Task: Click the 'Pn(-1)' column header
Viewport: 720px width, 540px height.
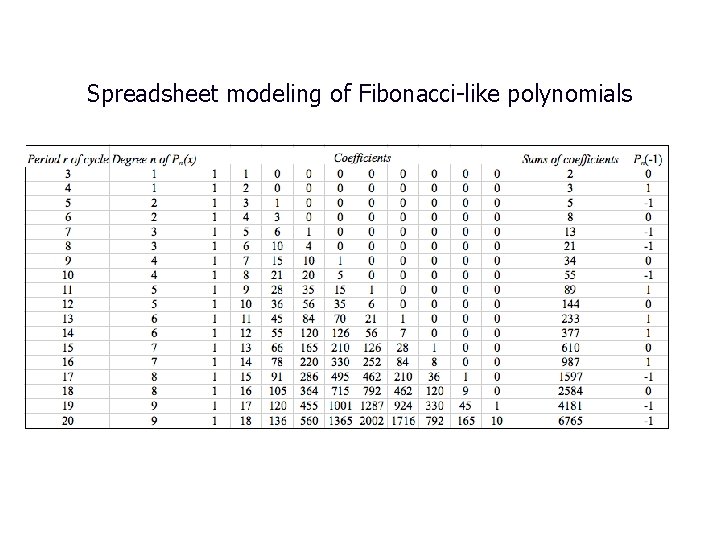Action: [648, 159]
